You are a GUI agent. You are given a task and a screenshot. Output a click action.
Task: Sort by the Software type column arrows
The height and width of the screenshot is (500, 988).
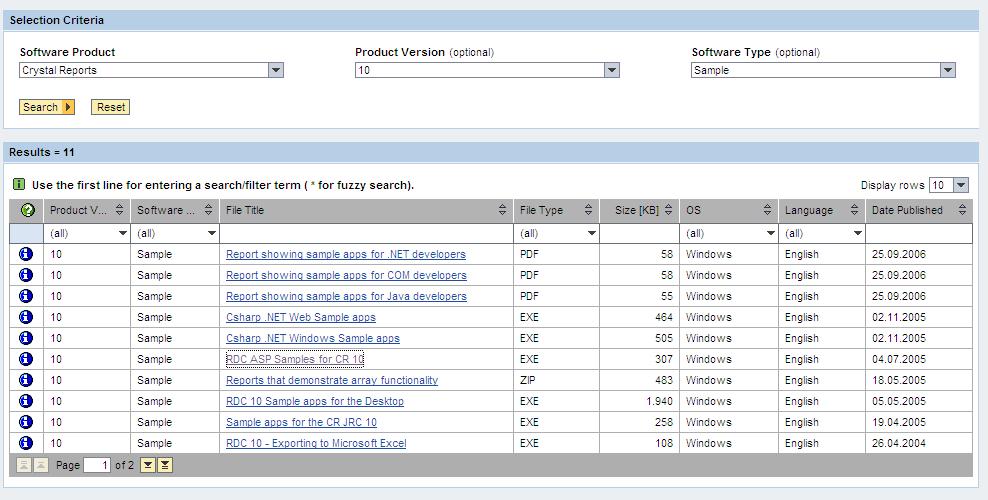coord(209,210)
